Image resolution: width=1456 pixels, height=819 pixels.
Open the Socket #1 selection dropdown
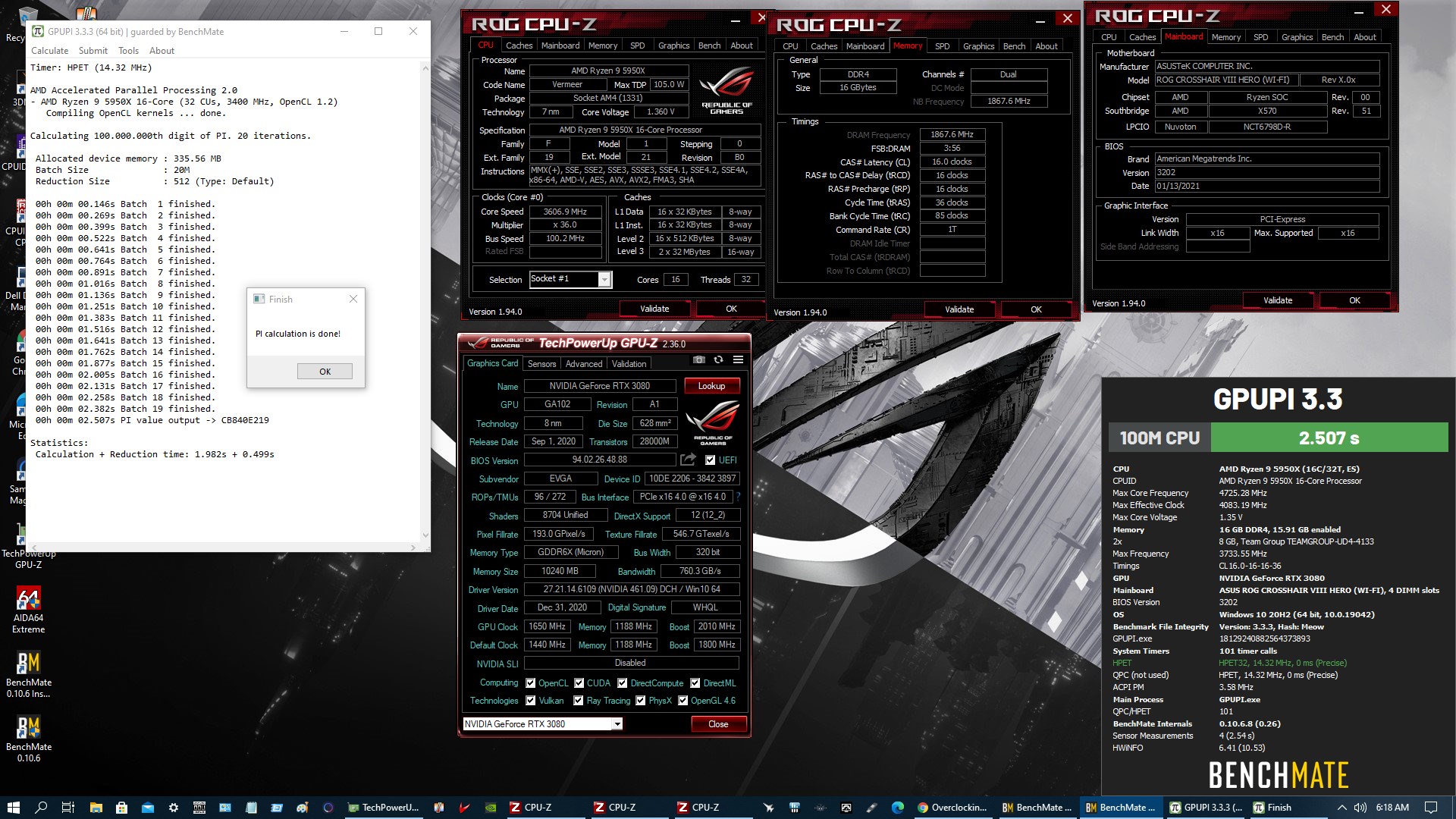(x=604, y=280)
